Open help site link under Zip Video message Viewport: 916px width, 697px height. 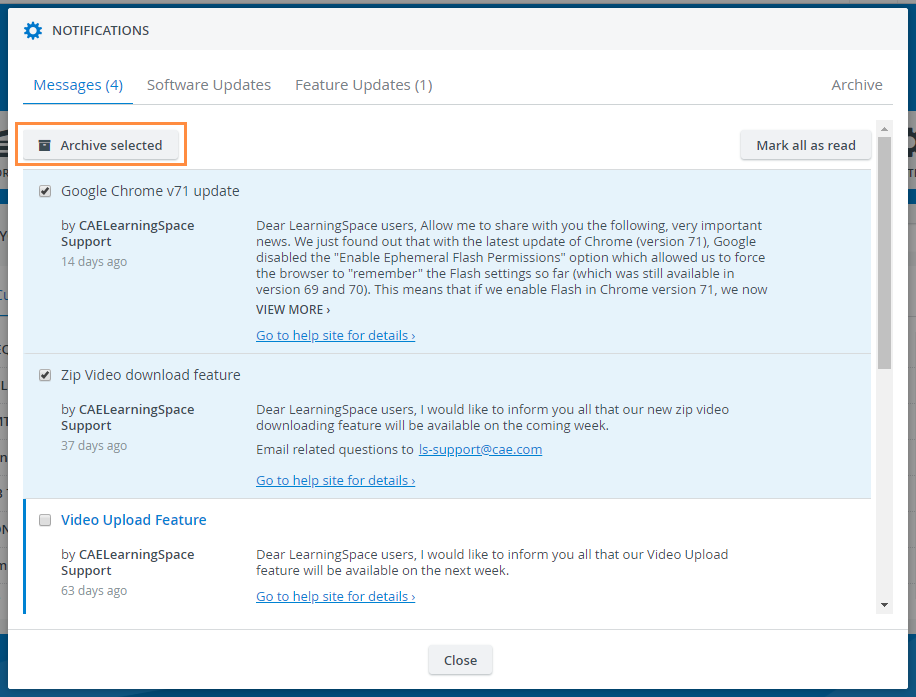[x=335, y=480]
